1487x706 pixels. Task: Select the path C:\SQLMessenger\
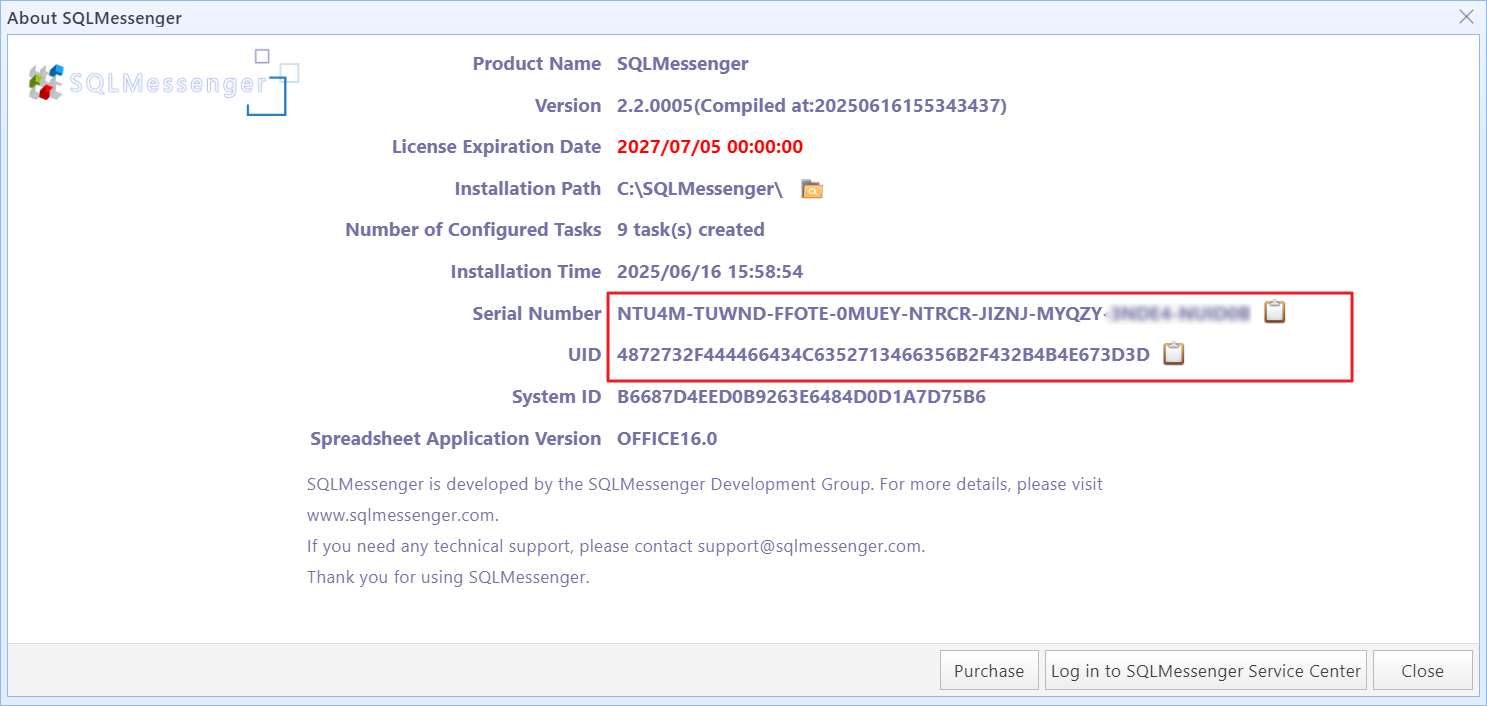(x=700, y=189)
